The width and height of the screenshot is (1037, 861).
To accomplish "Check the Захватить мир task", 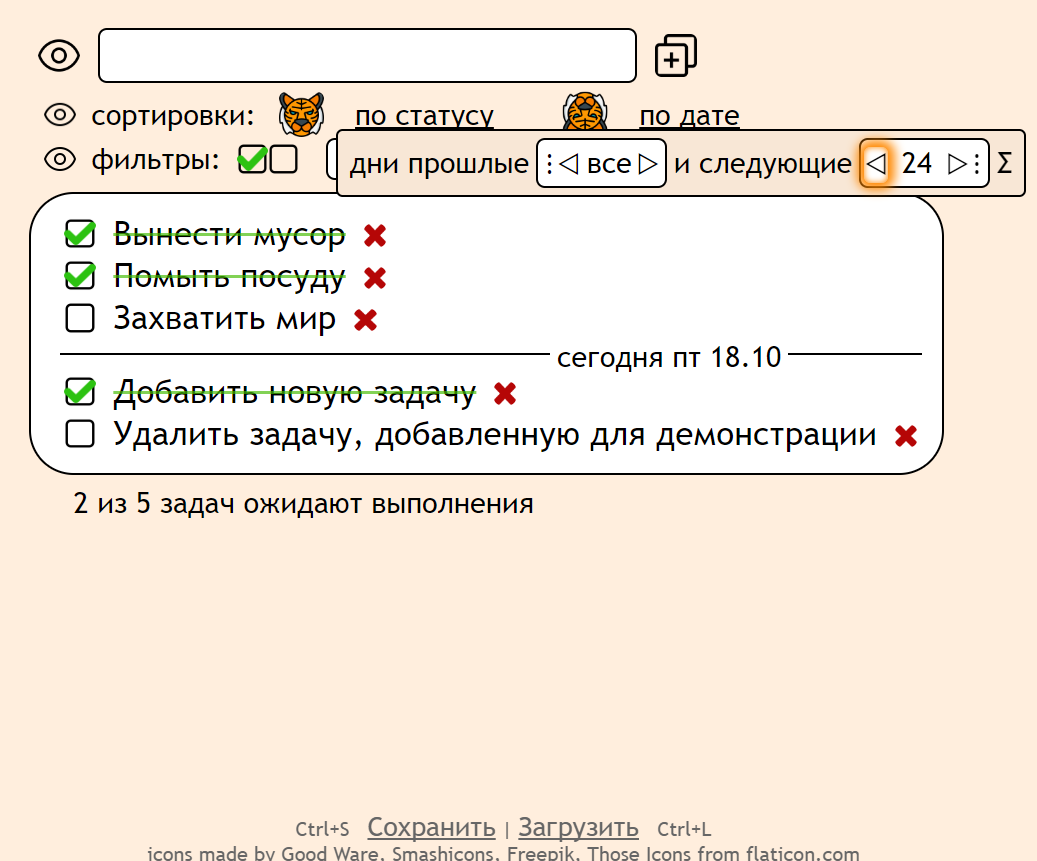I will click(x=80, y=318).
